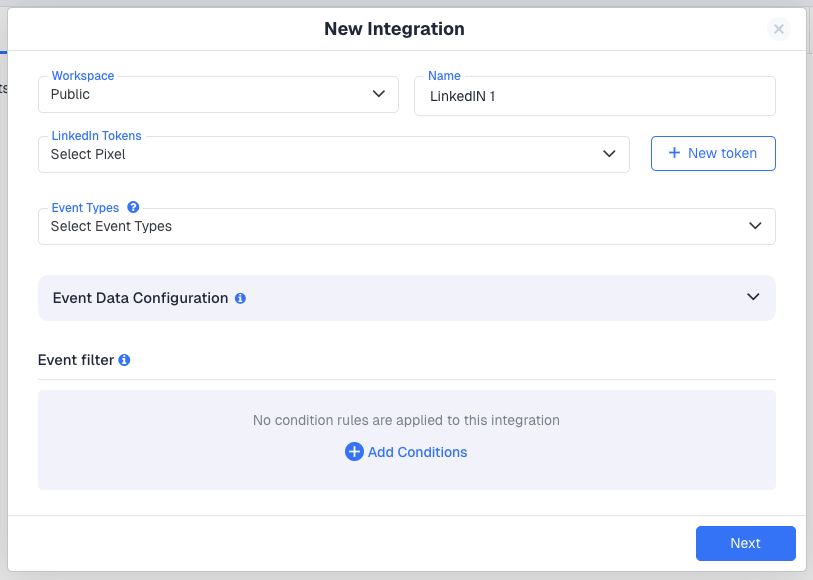Screen dimensions: 813x580
Task: Click the Add Conditions link
Action: tap(417, 452)
